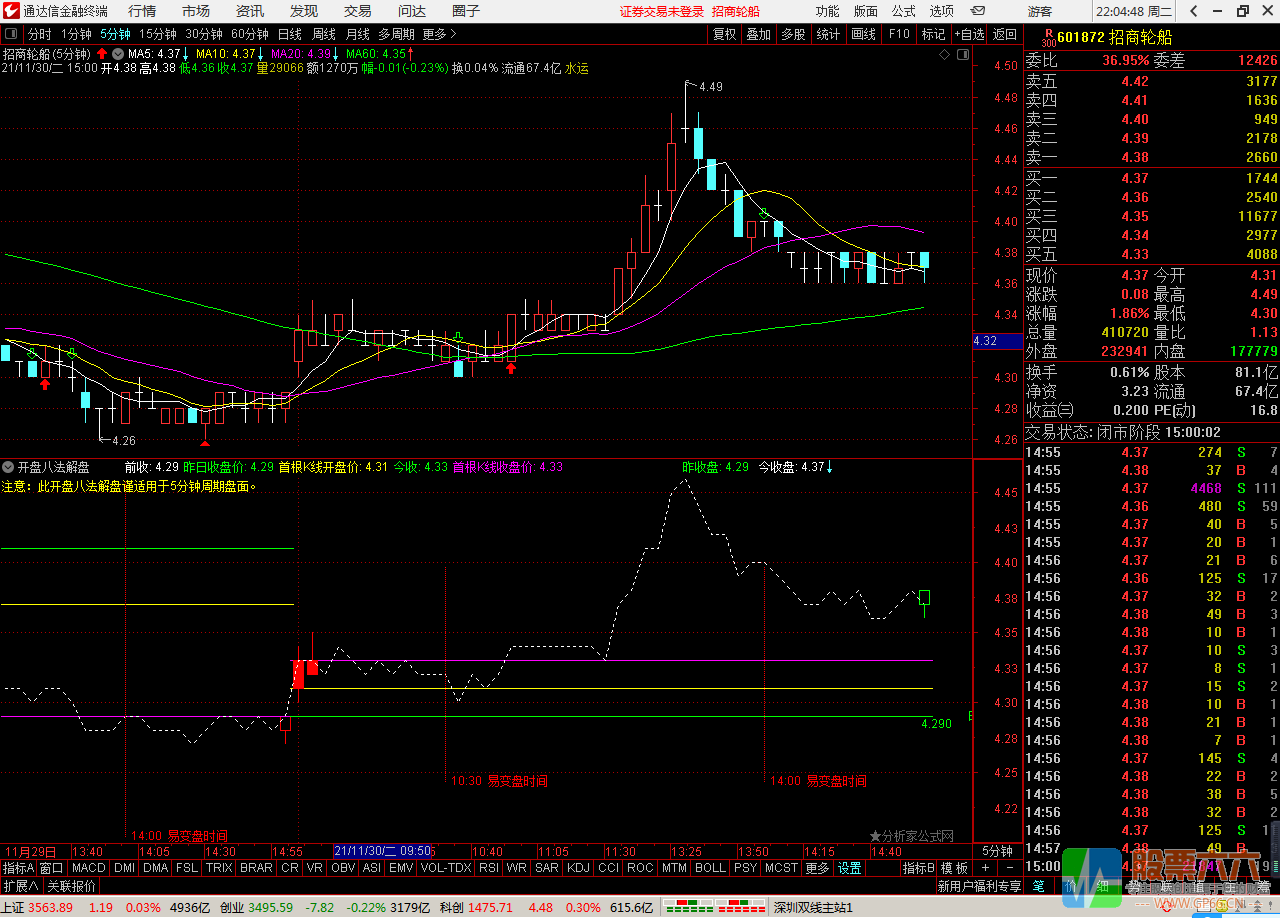Select the 指标B tab
Image resolution: width=1280 pixels, height=918 pixels.
(918, 868)
